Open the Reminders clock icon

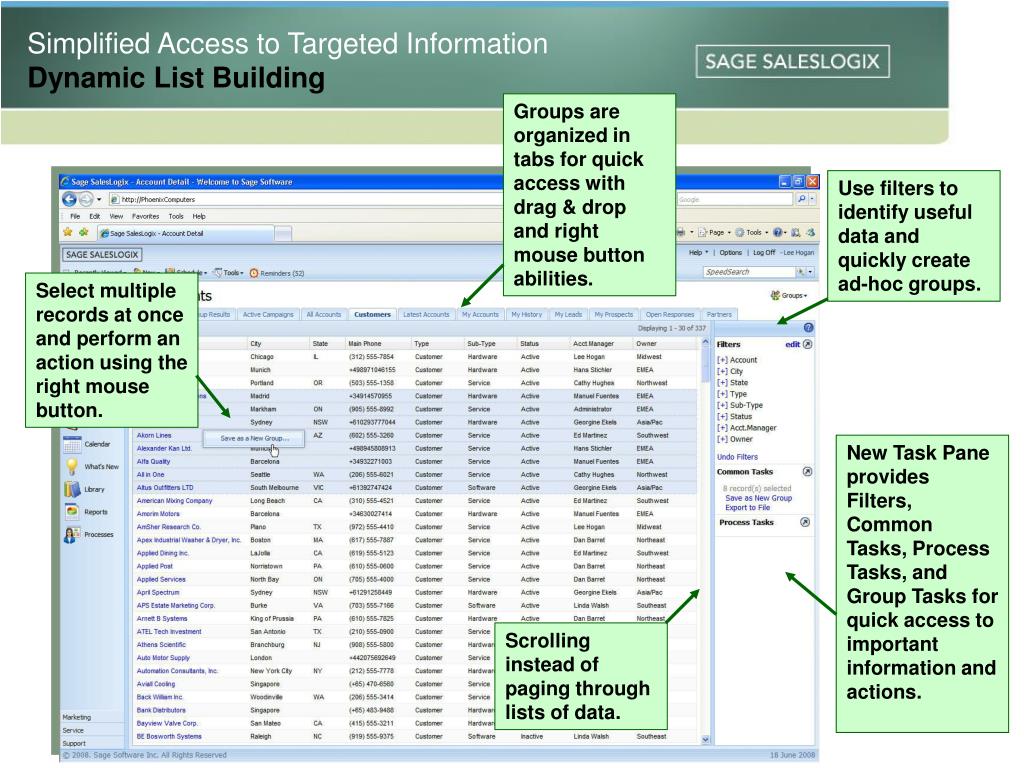pyautogui.click(x=254, y=273)
